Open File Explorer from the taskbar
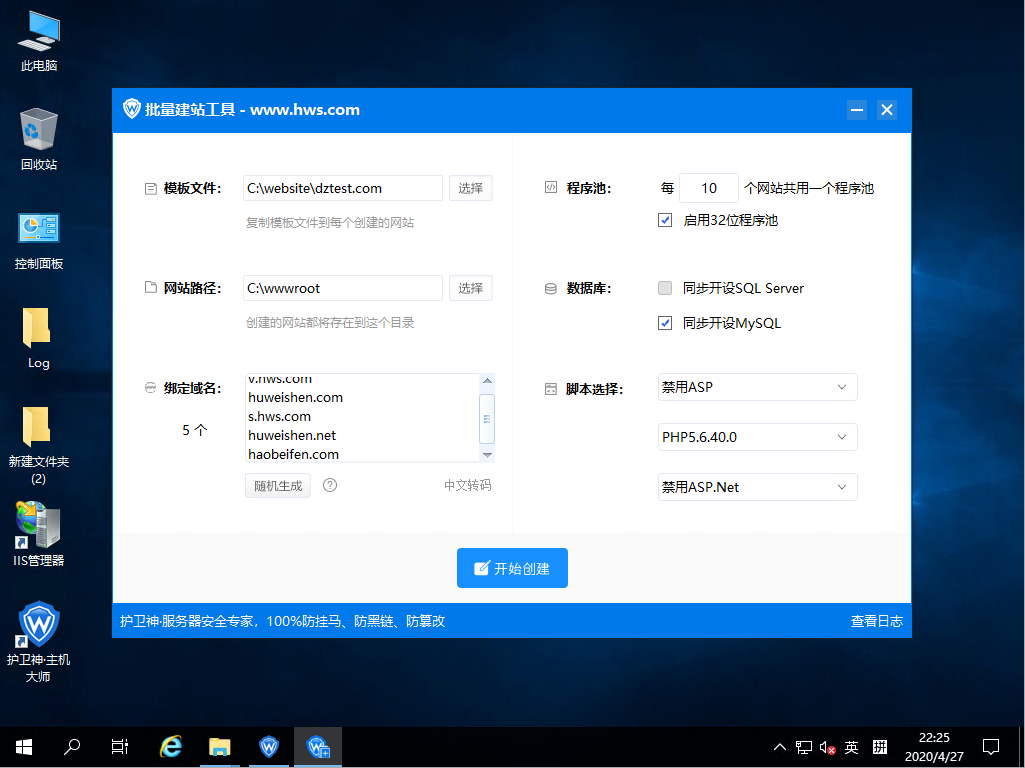The image size is (1025, 768). pos(220,746)
